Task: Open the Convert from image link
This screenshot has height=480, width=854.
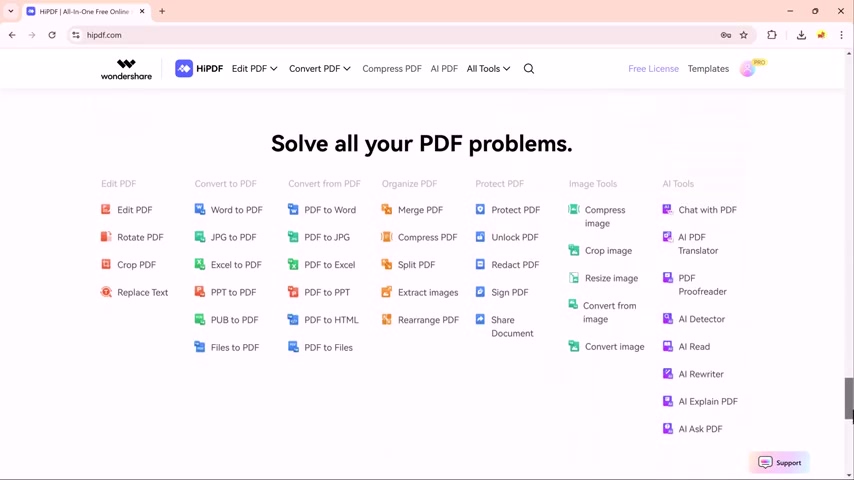Action: (602, 312)
